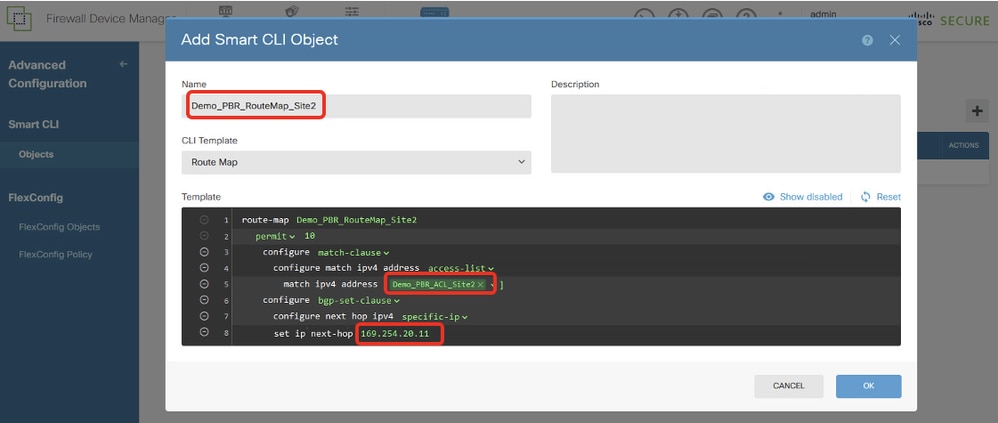Toggle Show disabled eye option
The width and height of the screenshot is (998, 423).
pyautogui.click(x=803, y=197)
